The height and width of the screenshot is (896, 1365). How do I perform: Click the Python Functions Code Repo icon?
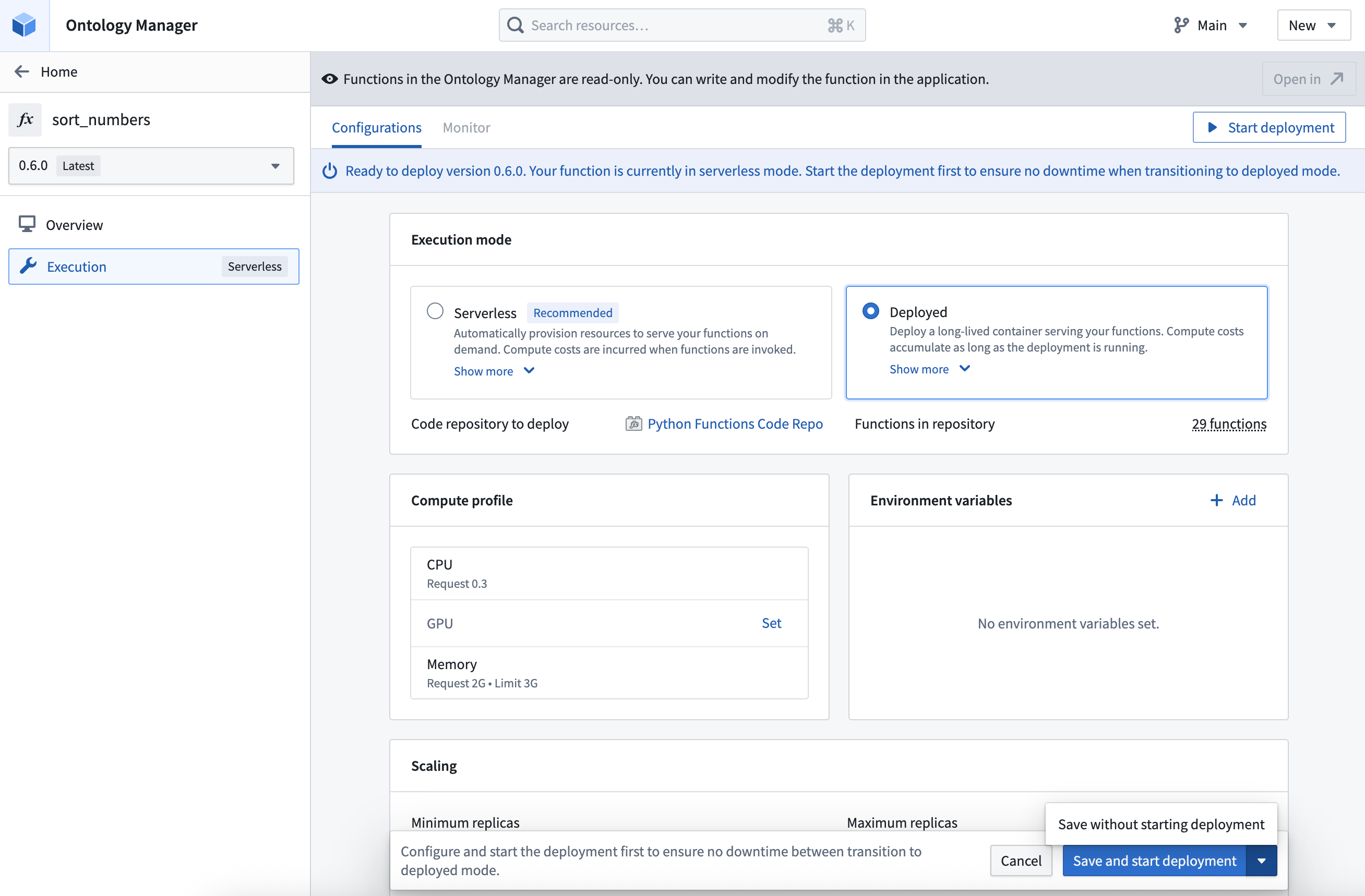point(634,423)
